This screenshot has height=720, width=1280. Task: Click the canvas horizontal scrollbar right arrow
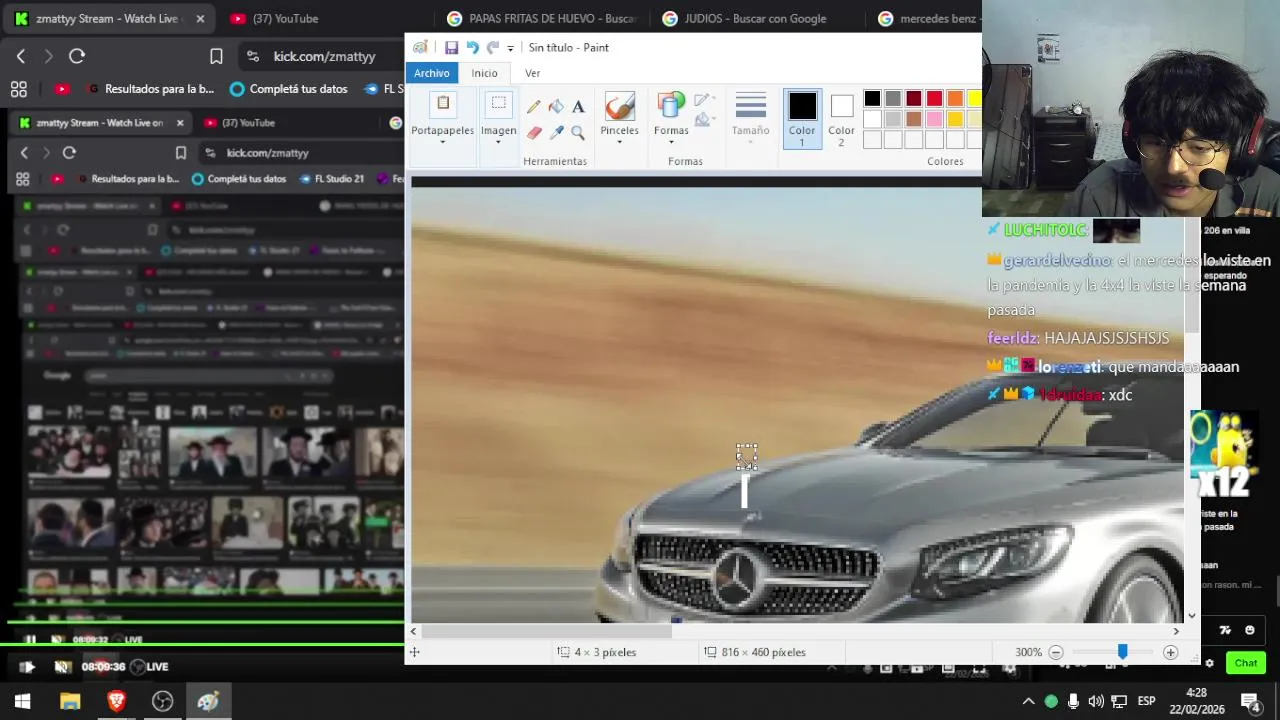[1176, 631]
